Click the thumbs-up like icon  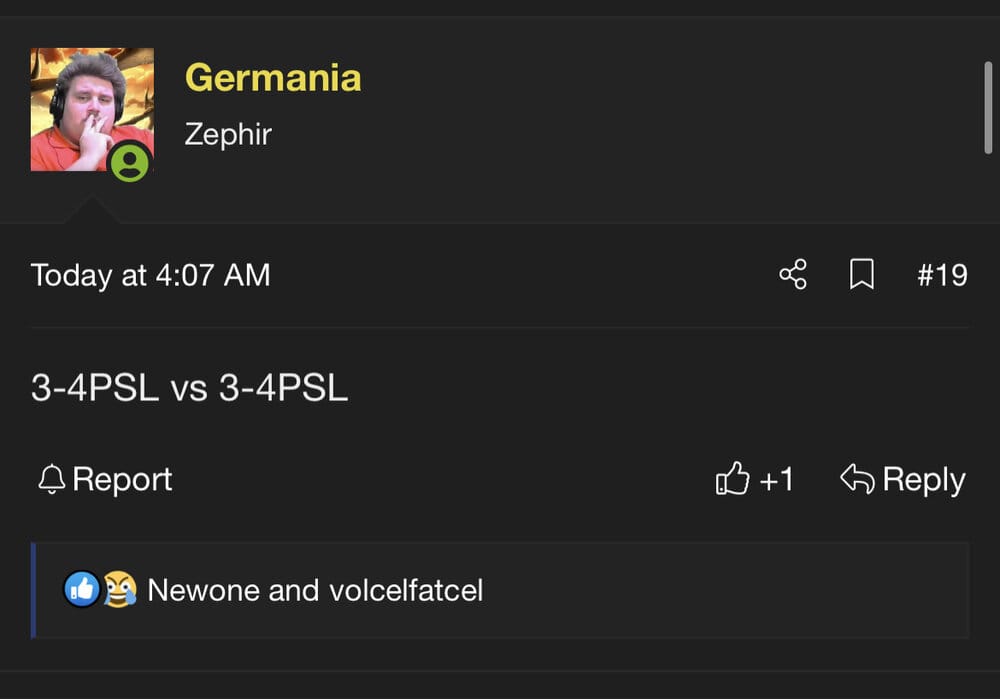(732, 478)
